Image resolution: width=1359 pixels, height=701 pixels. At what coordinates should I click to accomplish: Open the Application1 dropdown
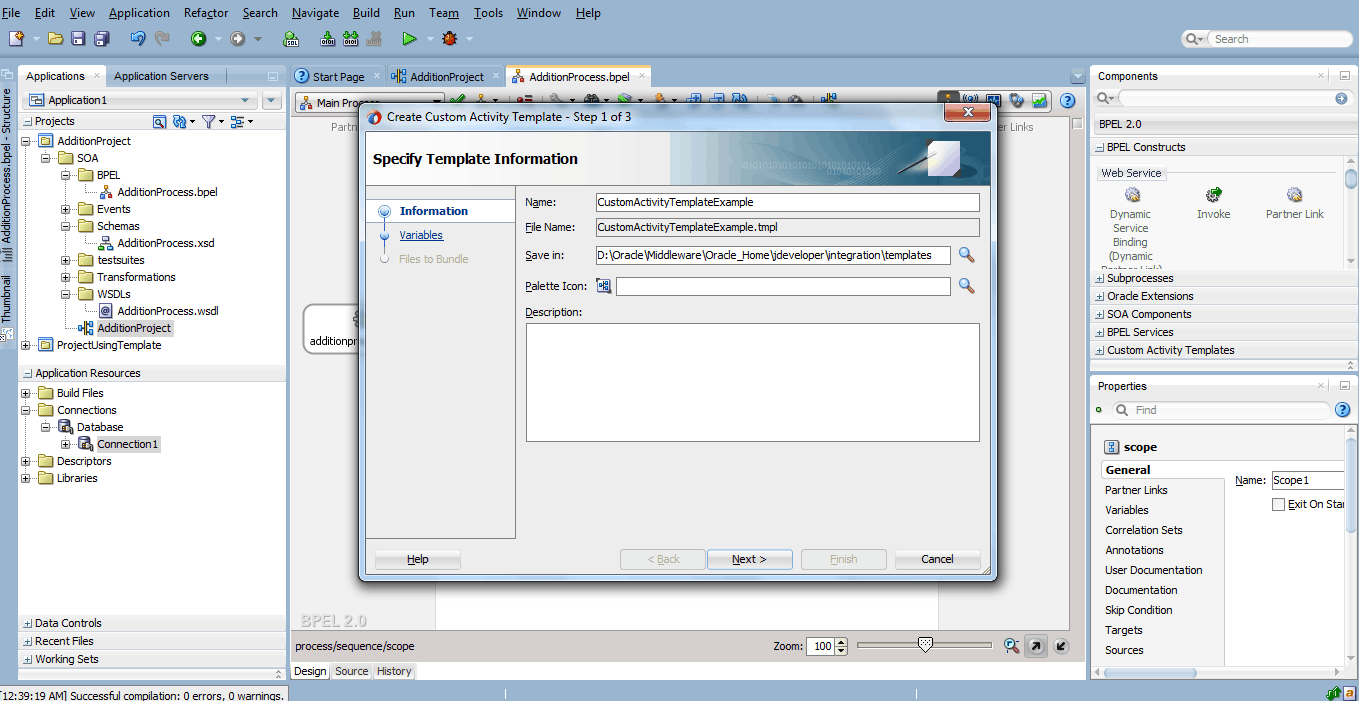tap(245, 100)
